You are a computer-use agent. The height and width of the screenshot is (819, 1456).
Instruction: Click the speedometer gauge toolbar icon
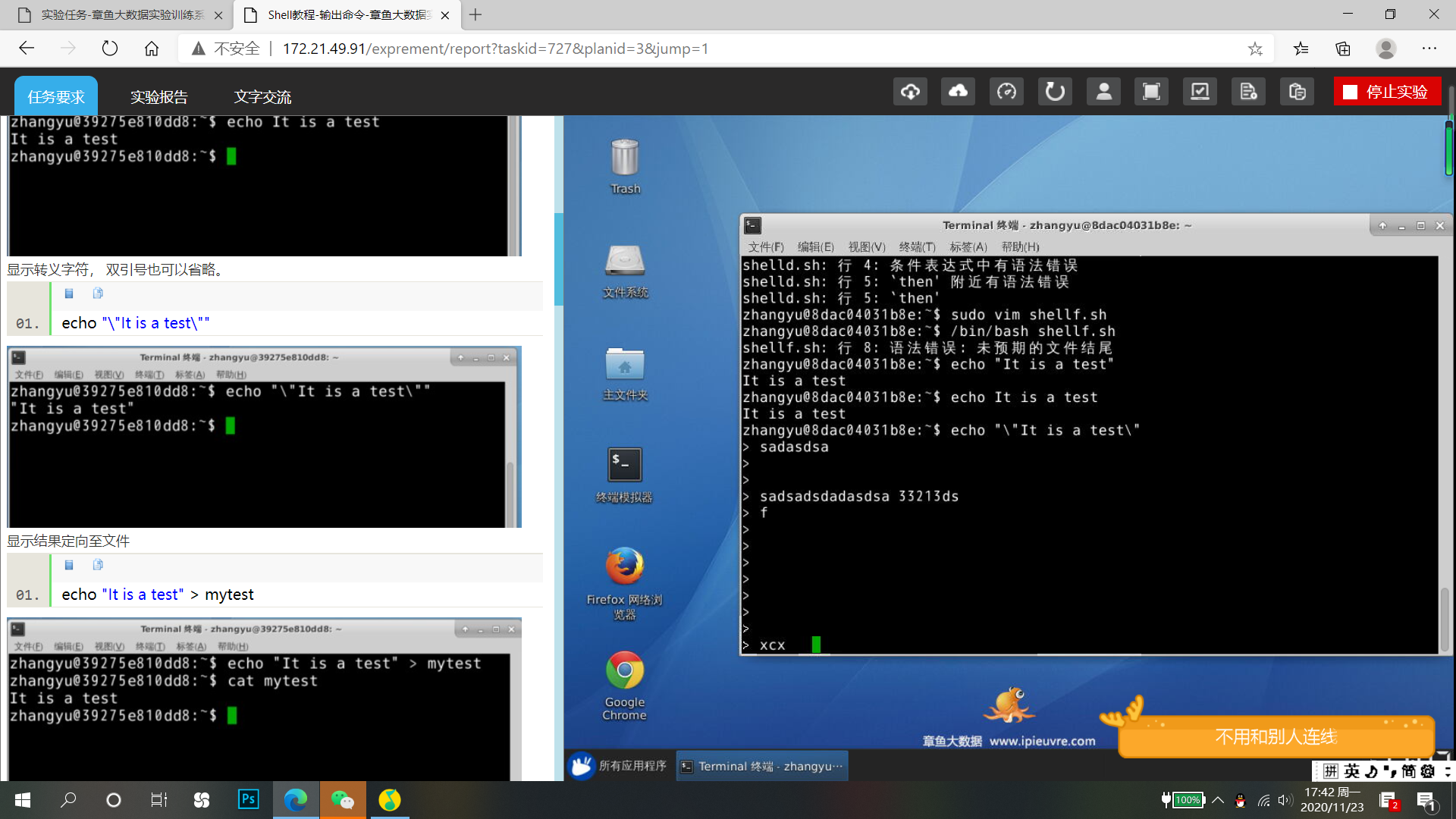tap(1006, 92)
